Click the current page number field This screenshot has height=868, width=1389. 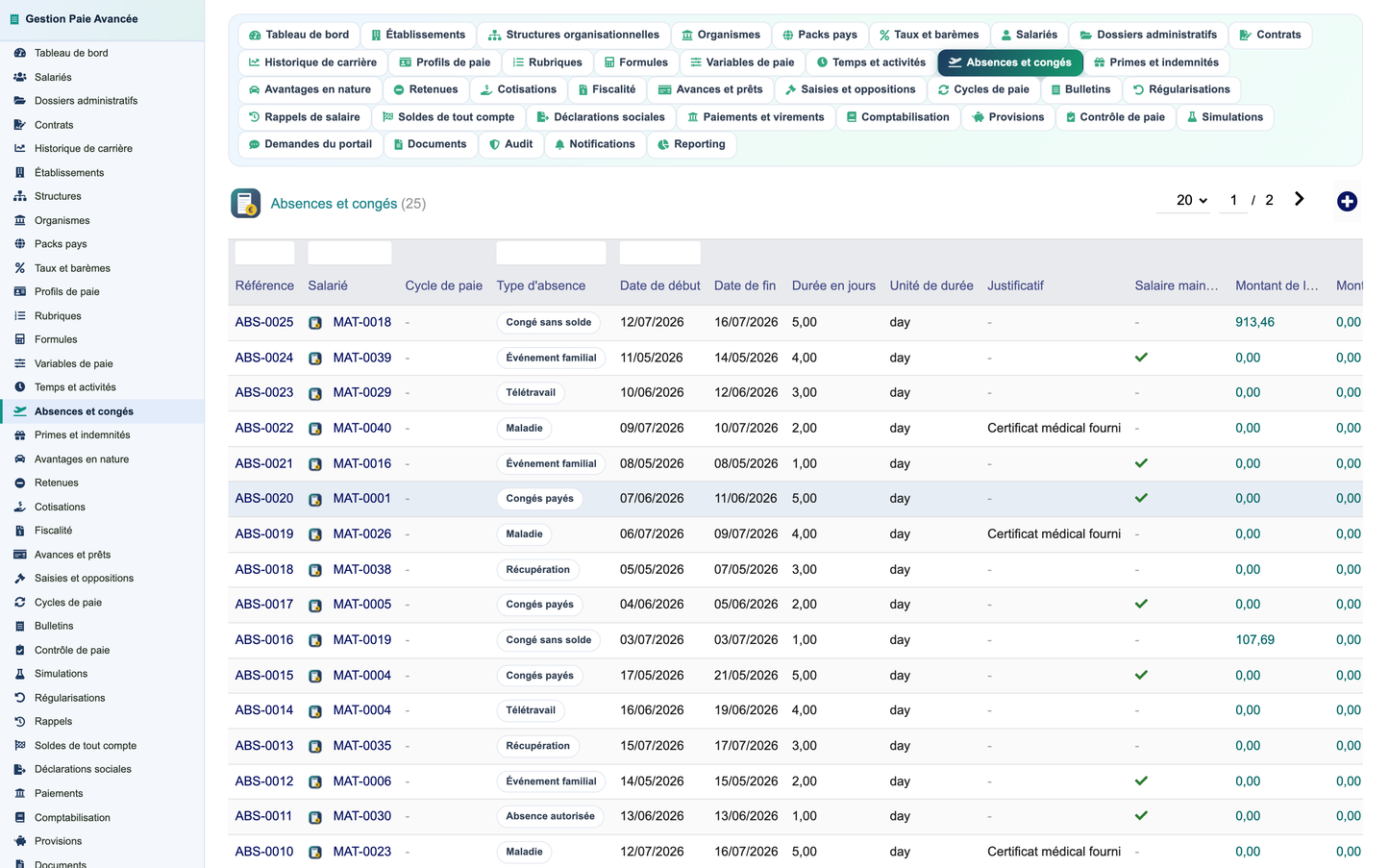pyautogui.click(x=1233, y=200)
